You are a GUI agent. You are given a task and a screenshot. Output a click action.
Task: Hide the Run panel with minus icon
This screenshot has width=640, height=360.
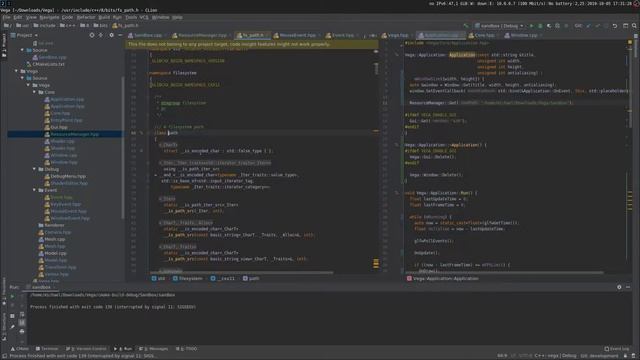coord(628,287)
